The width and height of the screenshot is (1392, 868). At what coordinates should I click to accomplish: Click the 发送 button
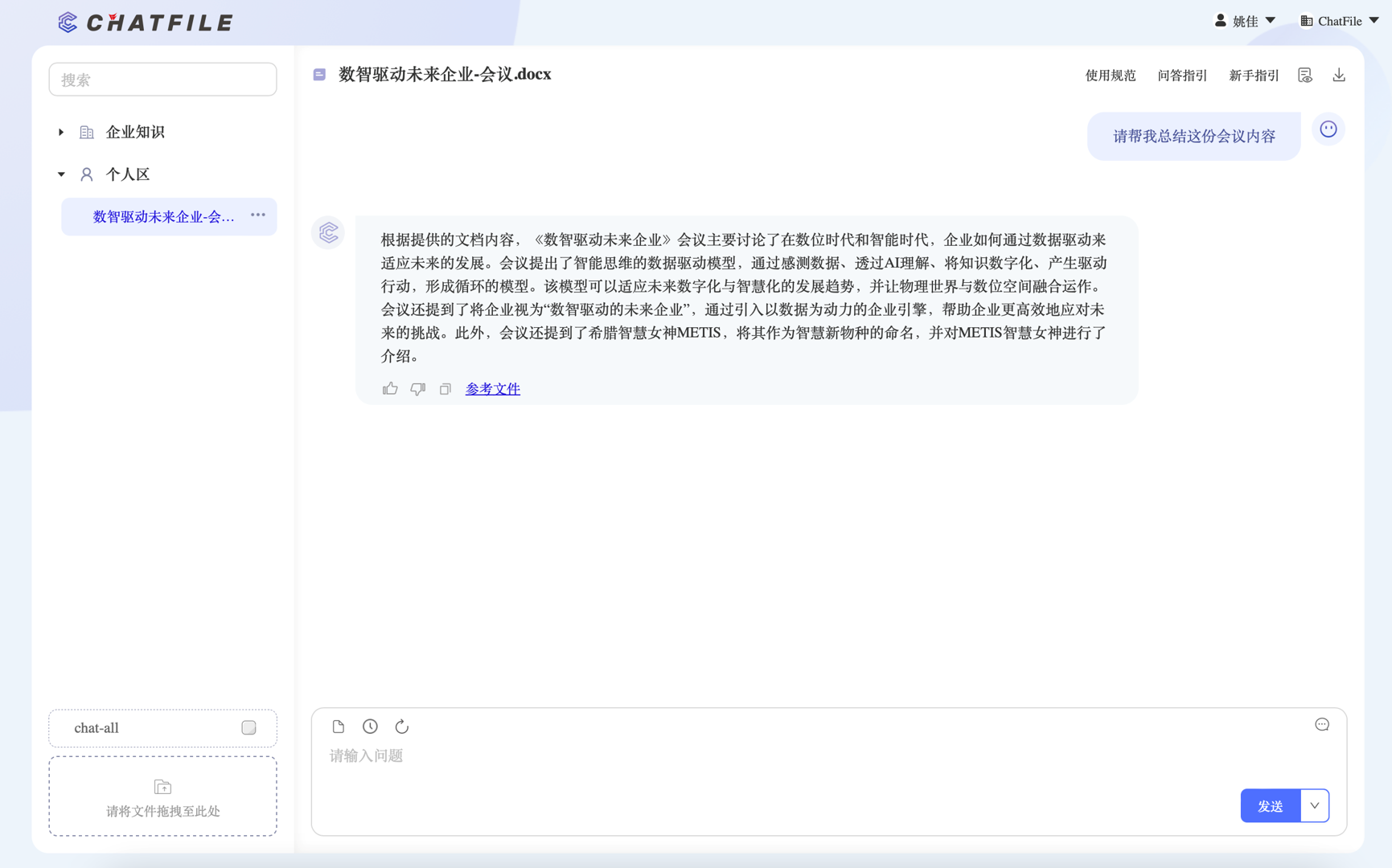[1270, 805]
